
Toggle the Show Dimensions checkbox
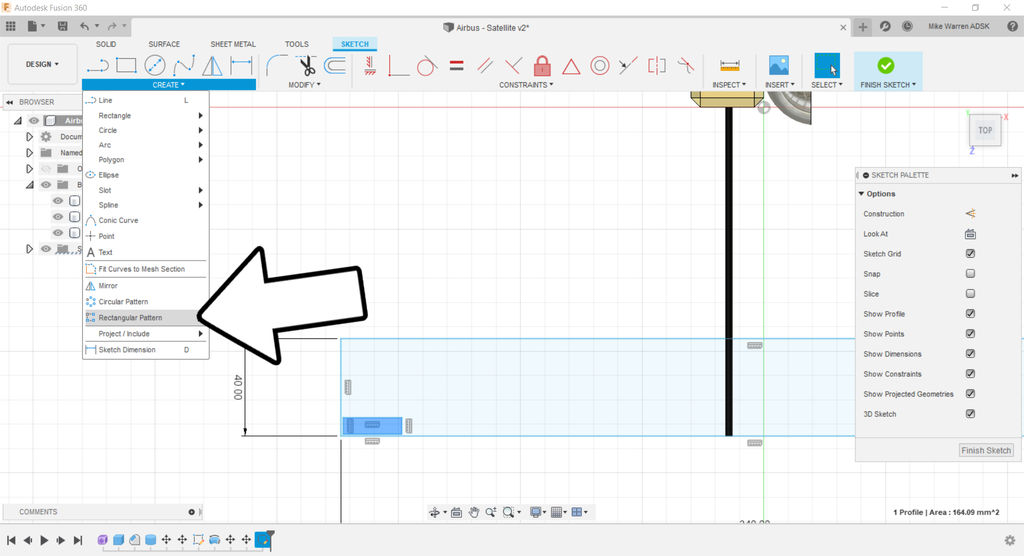[970, 354]
